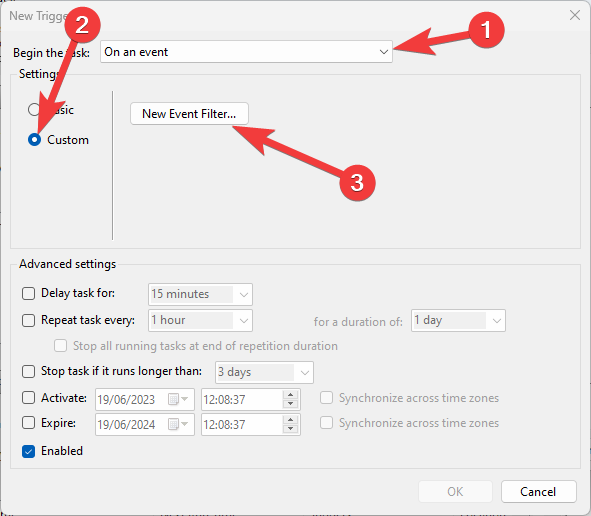Decrease the Expire time with down spinner
This screenshot has width=591, height=516.
(x=290, y=429)
